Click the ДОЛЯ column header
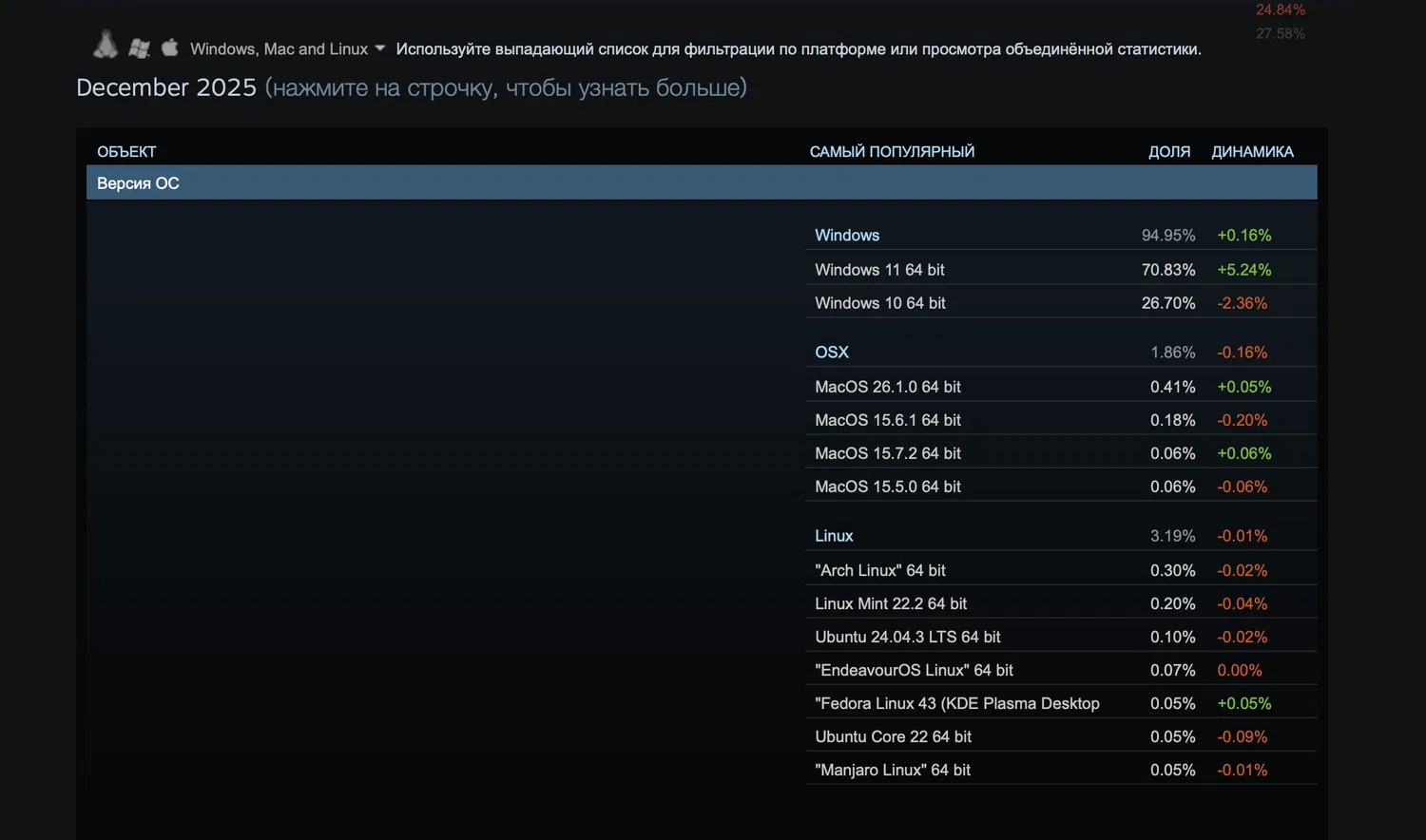The height and width of the screenshot is (840, 1426). [1169, 152]
